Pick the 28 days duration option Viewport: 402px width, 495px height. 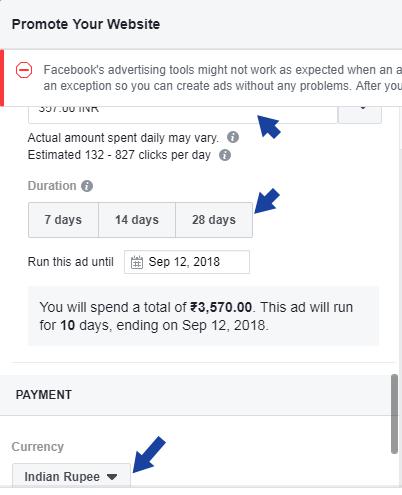click(x=214, y=220)
